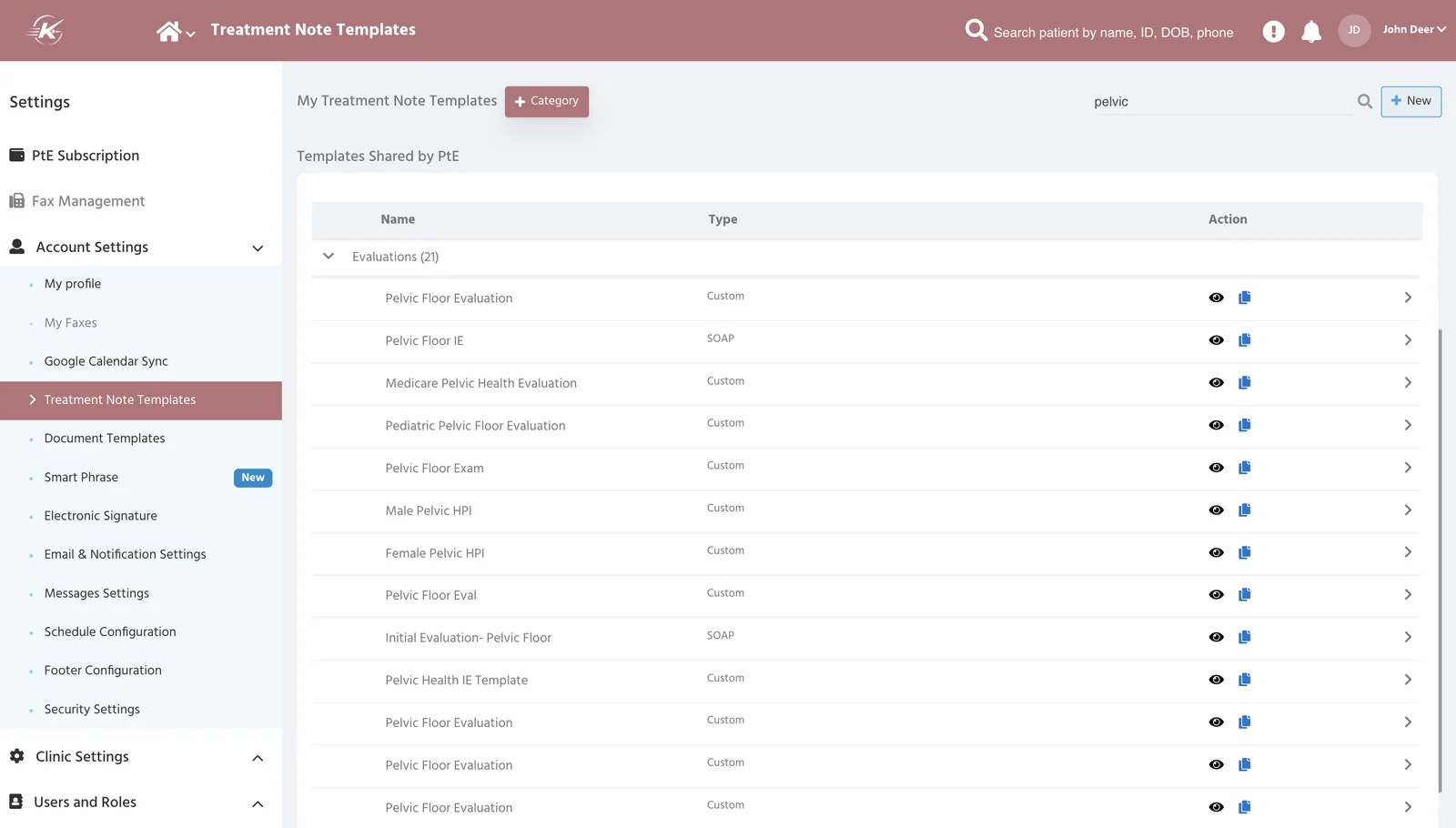Collapse the Account Settings section
The width and height of the screenshot is (1456, 828).
pyautogui.click(x=258, y=248)
